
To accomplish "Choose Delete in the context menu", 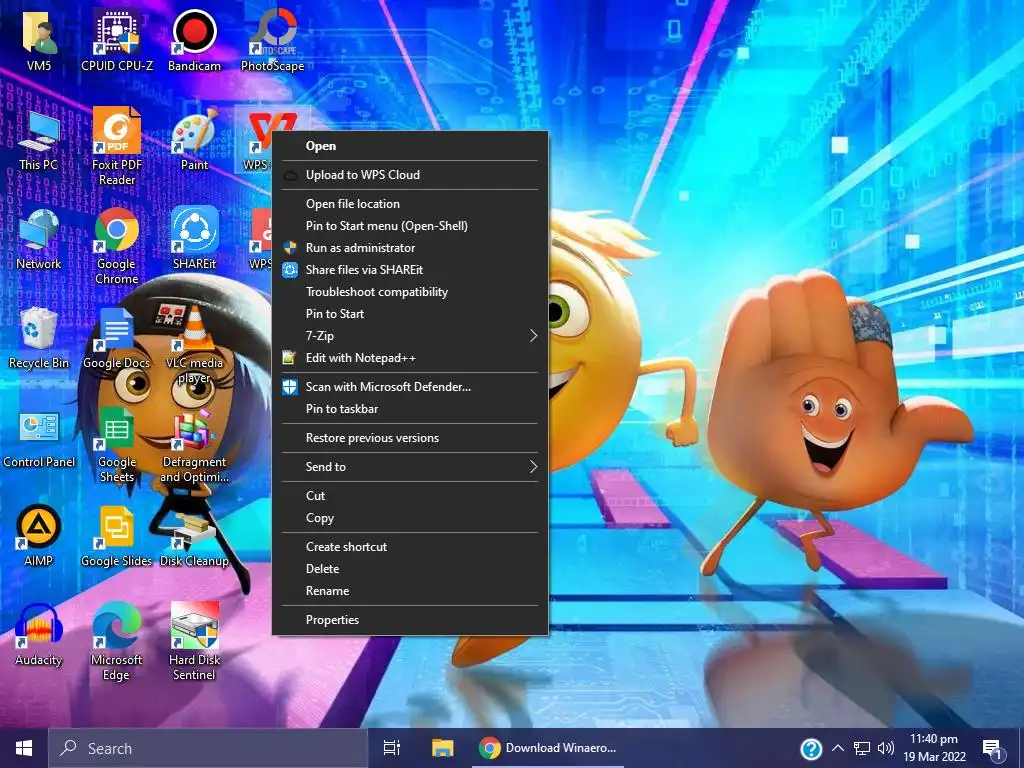I will 409,569.
